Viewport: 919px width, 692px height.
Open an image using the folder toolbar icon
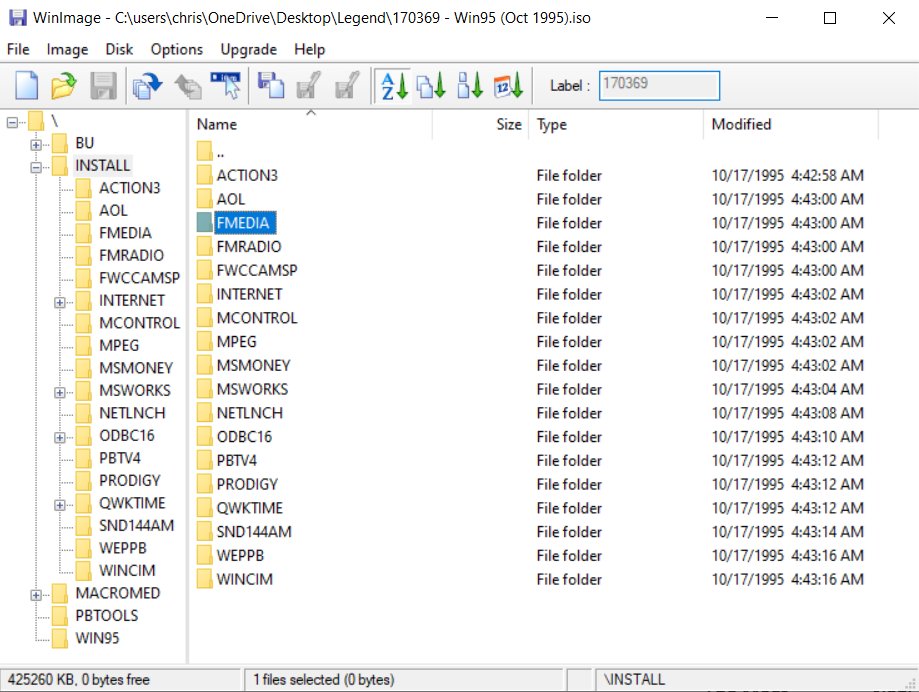pos(64,86)
